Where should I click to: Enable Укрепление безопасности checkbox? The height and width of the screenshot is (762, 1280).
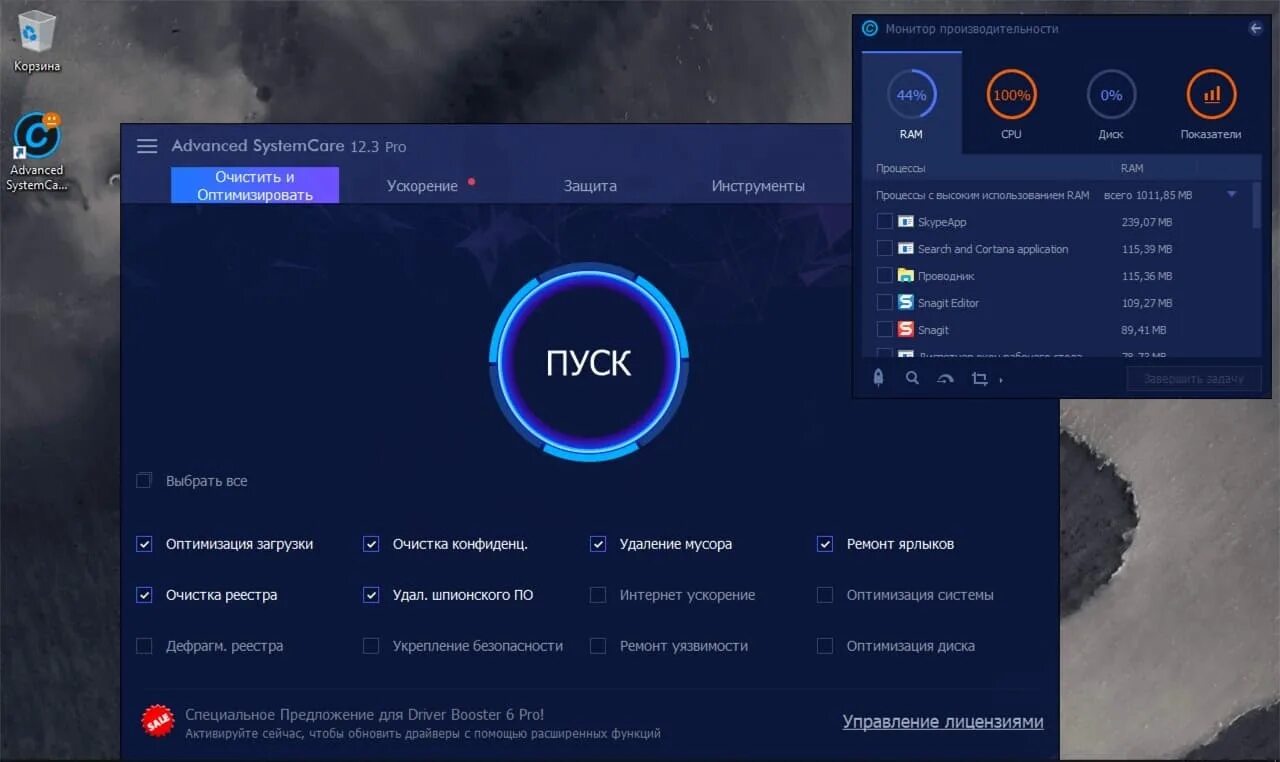point(371,646)
